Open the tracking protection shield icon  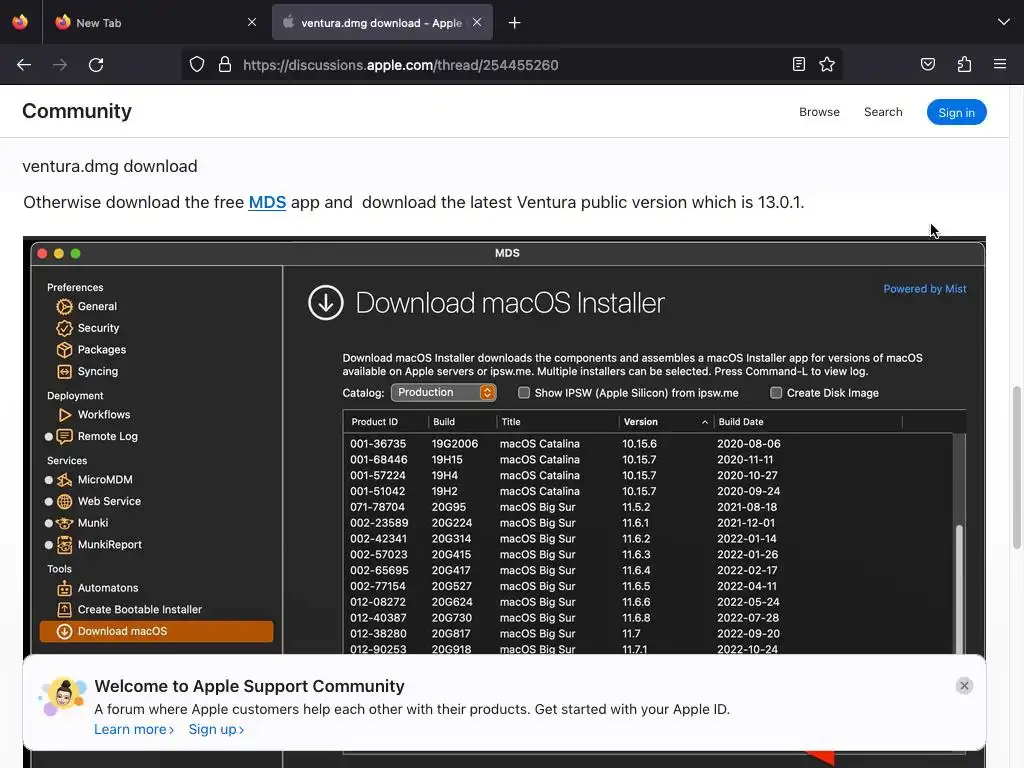197,65
